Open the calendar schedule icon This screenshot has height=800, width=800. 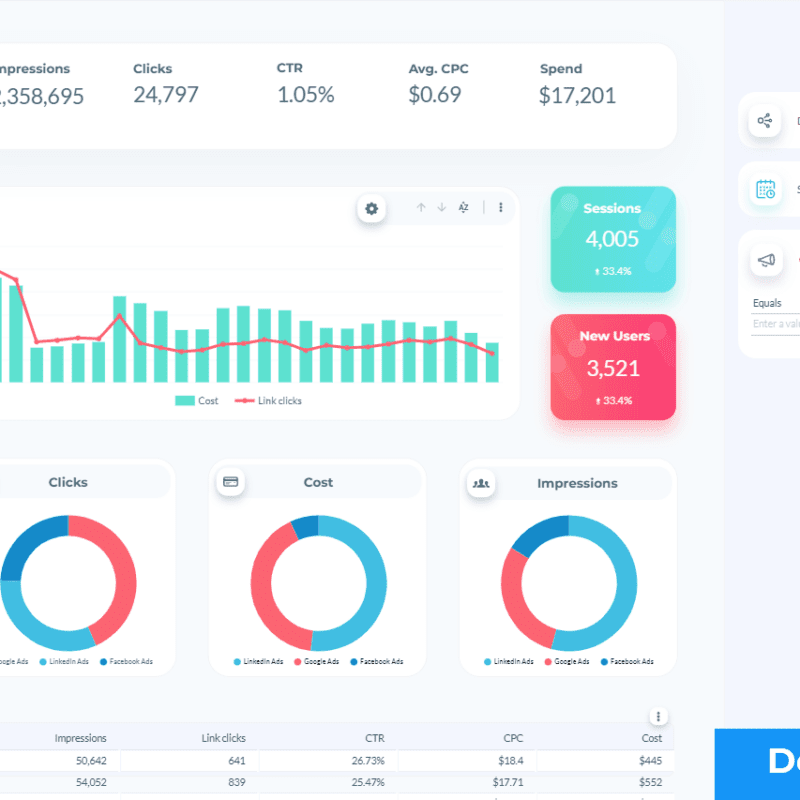tap(765, 189)
